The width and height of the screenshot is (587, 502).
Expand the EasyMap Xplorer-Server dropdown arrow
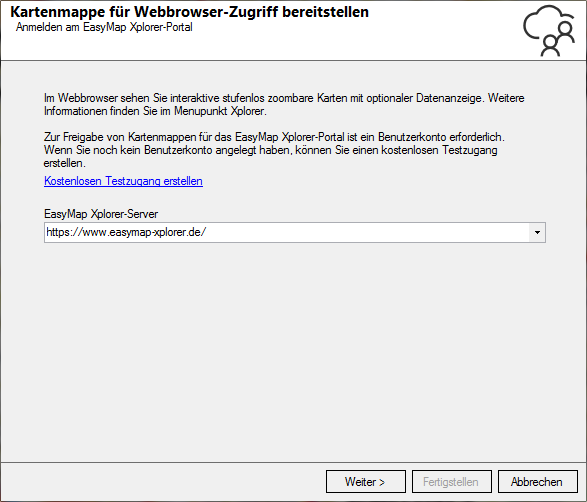click(537, 232)
